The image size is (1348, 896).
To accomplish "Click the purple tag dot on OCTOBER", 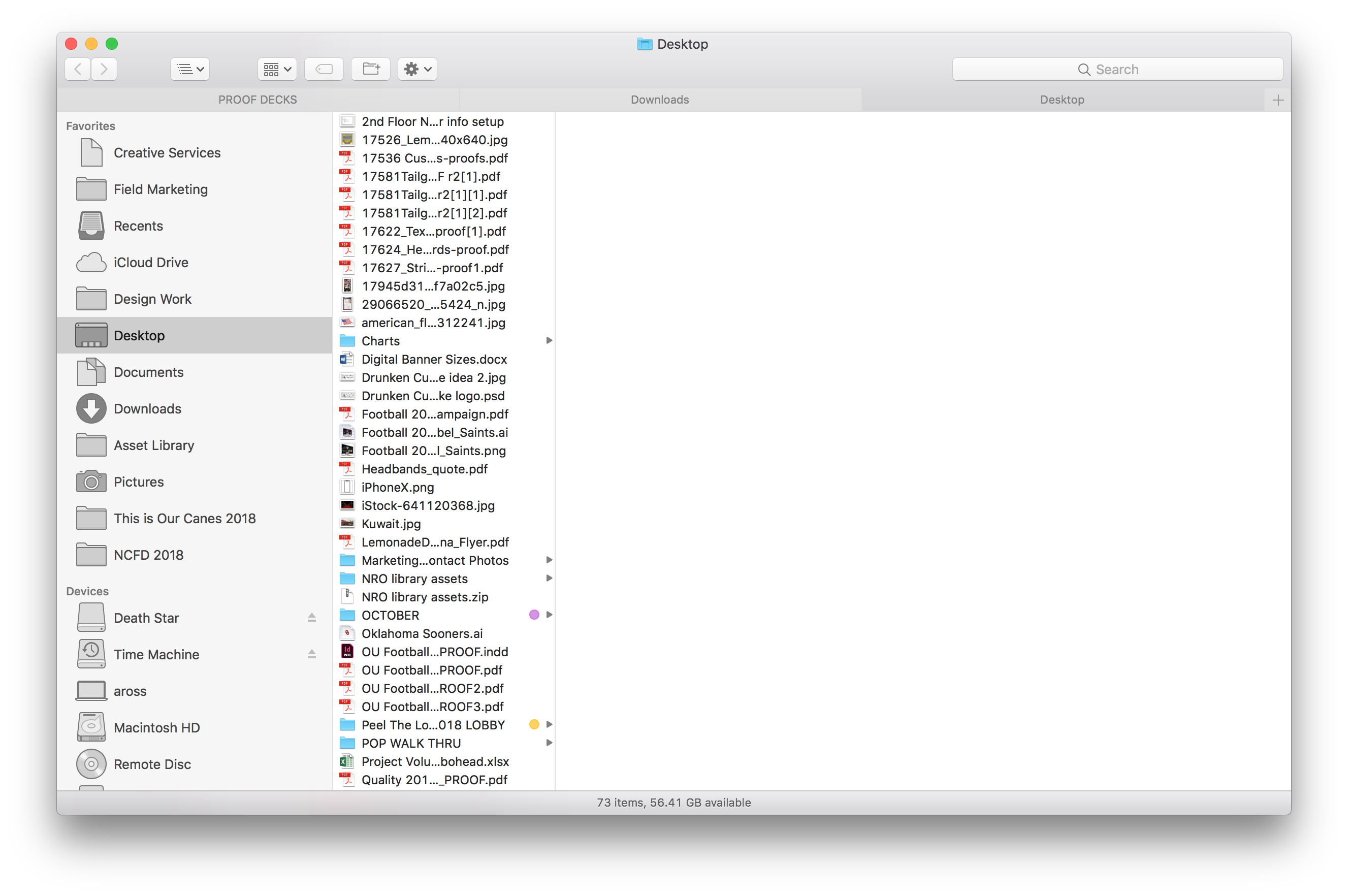I will coord(534,615).
